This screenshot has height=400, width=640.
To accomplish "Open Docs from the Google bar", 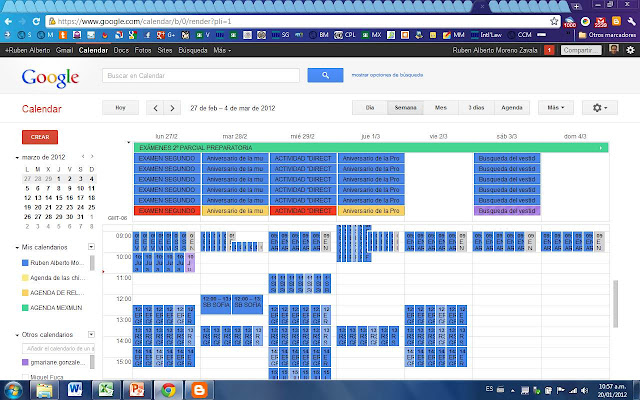I will pyautogui.click(x=121, y=50).
